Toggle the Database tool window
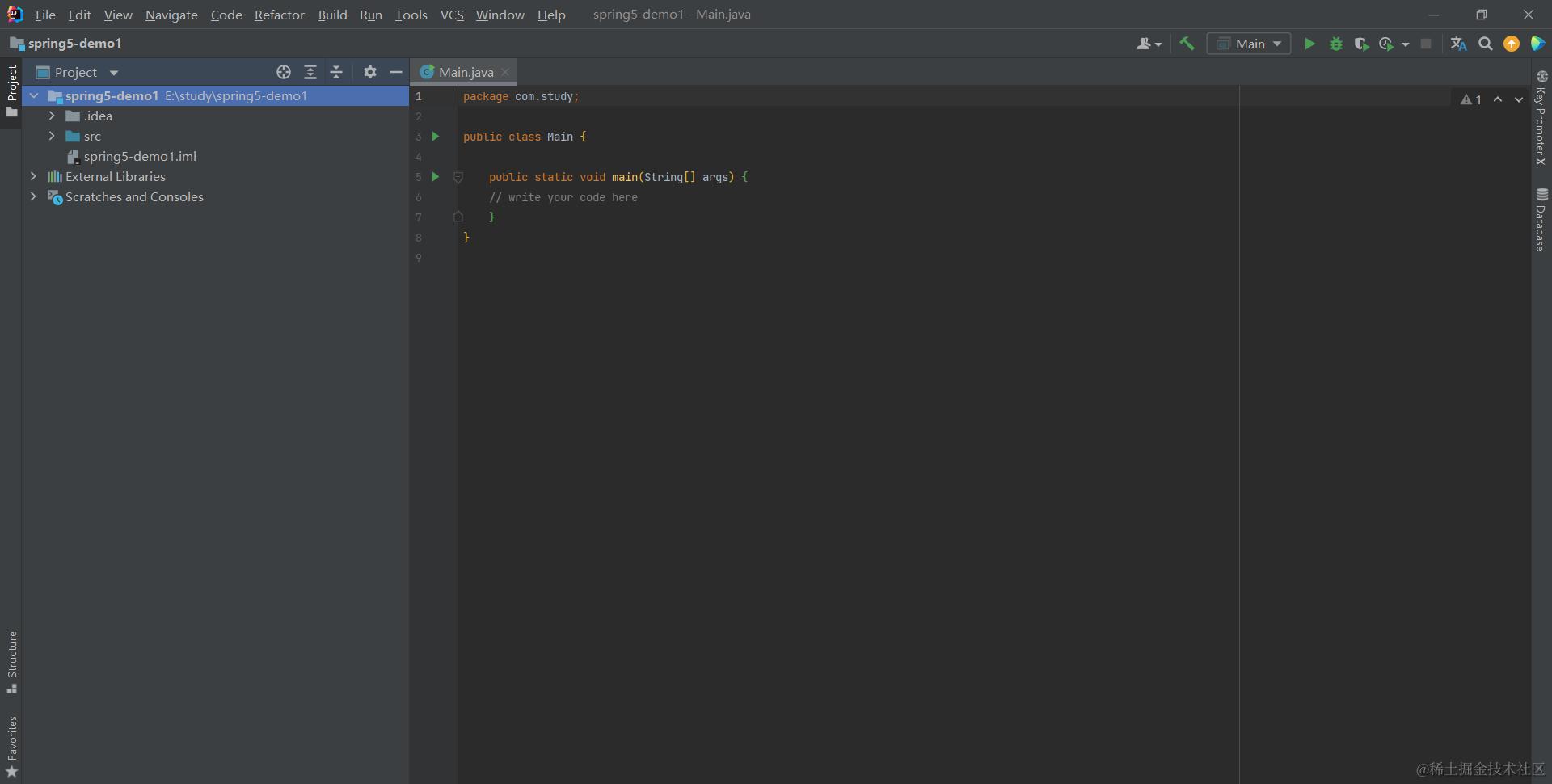 (x=1541, y=219)
